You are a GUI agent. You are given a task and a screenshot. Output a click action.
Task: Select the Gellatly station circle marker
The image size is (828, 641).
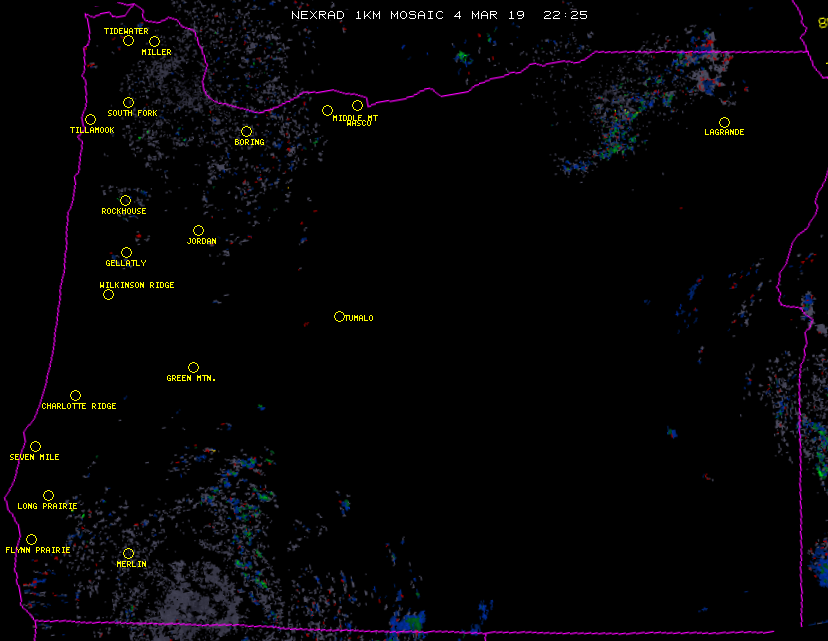(126, 253)
